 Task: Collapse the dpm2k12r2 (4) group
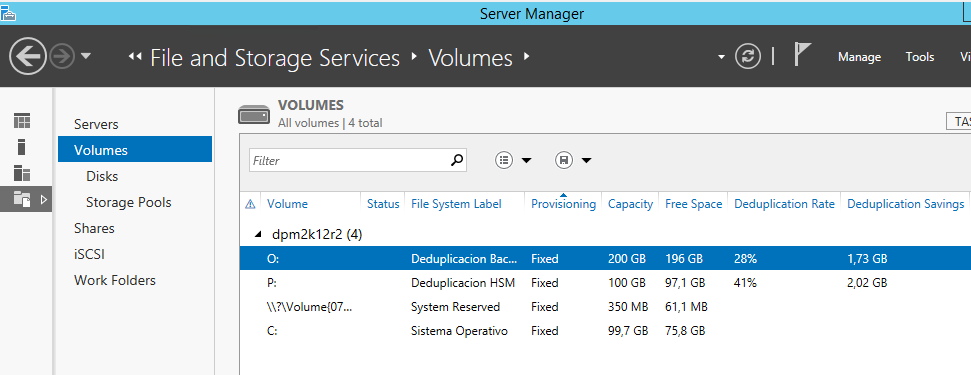258,235
